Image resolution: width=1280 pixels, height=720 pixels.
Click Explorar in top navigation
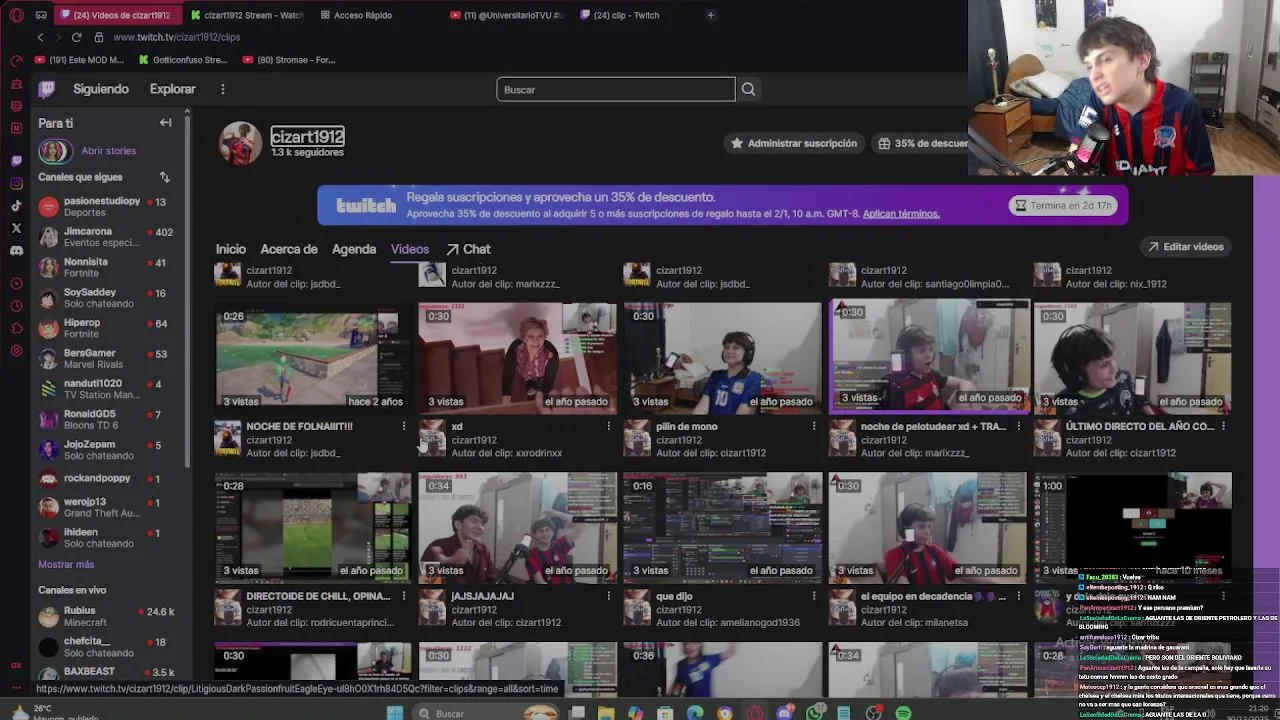click(x=173, y=89)
